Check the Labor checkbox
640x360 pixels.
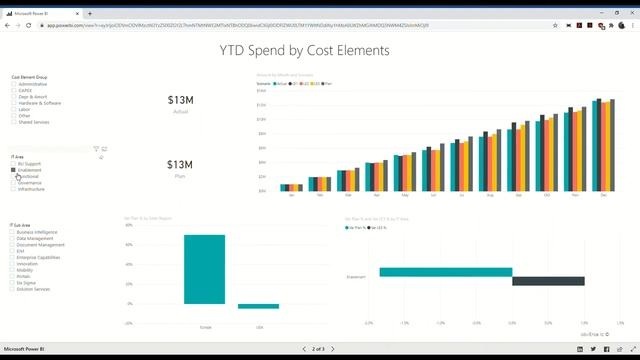point(14,109)
